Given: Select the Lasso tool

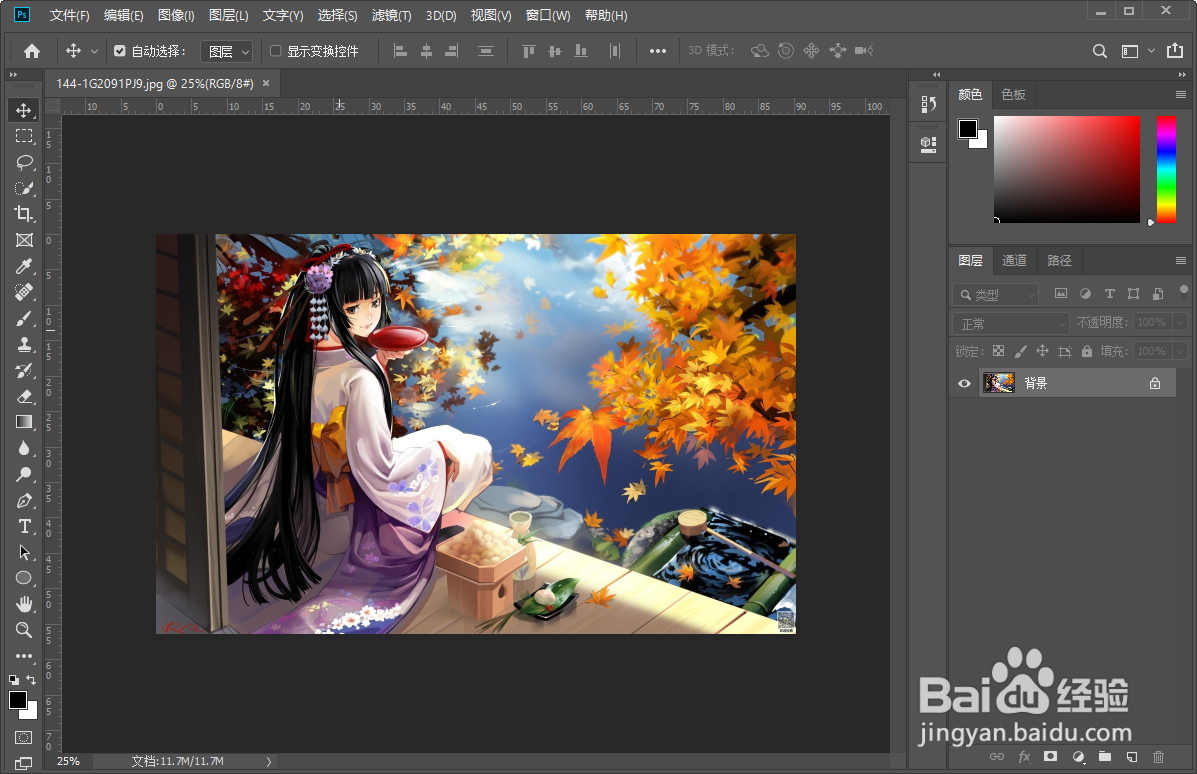Looking at the screenshot, I should (24, 162).
